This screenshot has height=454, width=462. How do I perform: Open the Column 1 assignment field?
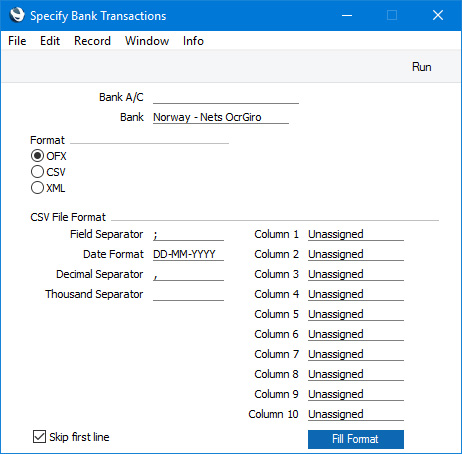pos(356,234)
